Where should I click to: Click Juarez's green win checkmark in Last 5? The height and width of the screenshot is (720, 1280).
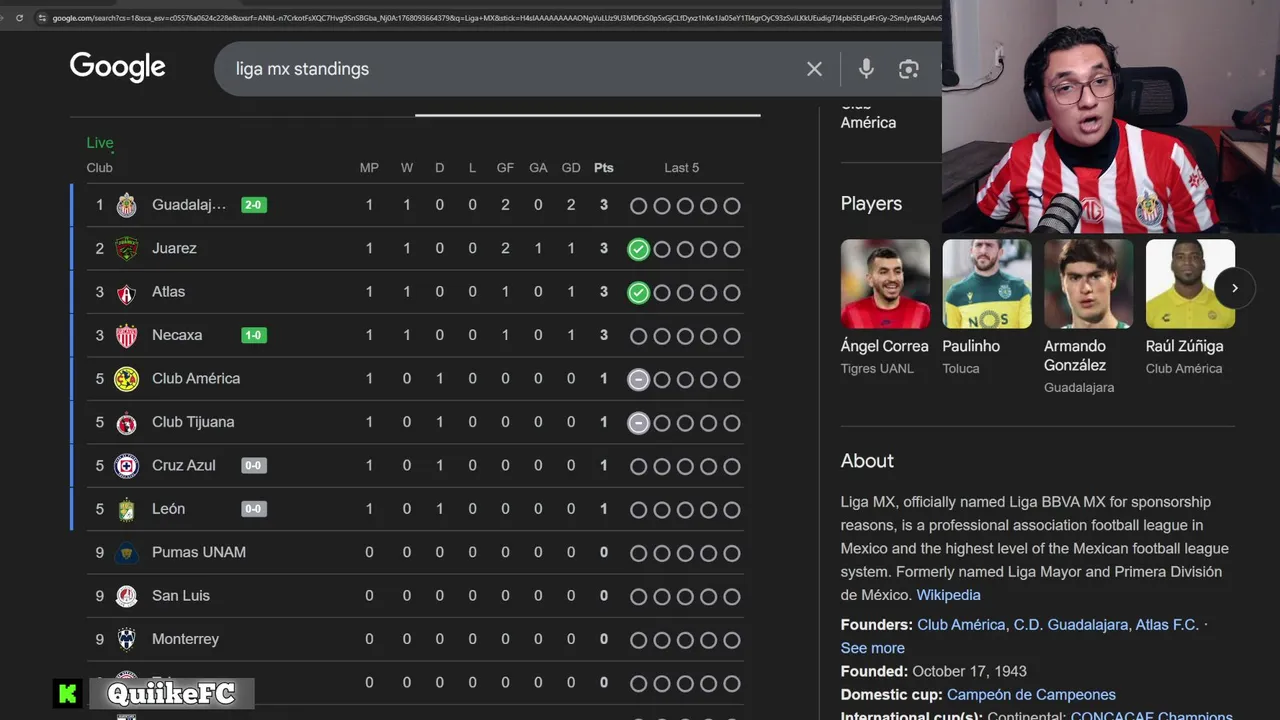(638, 249)
